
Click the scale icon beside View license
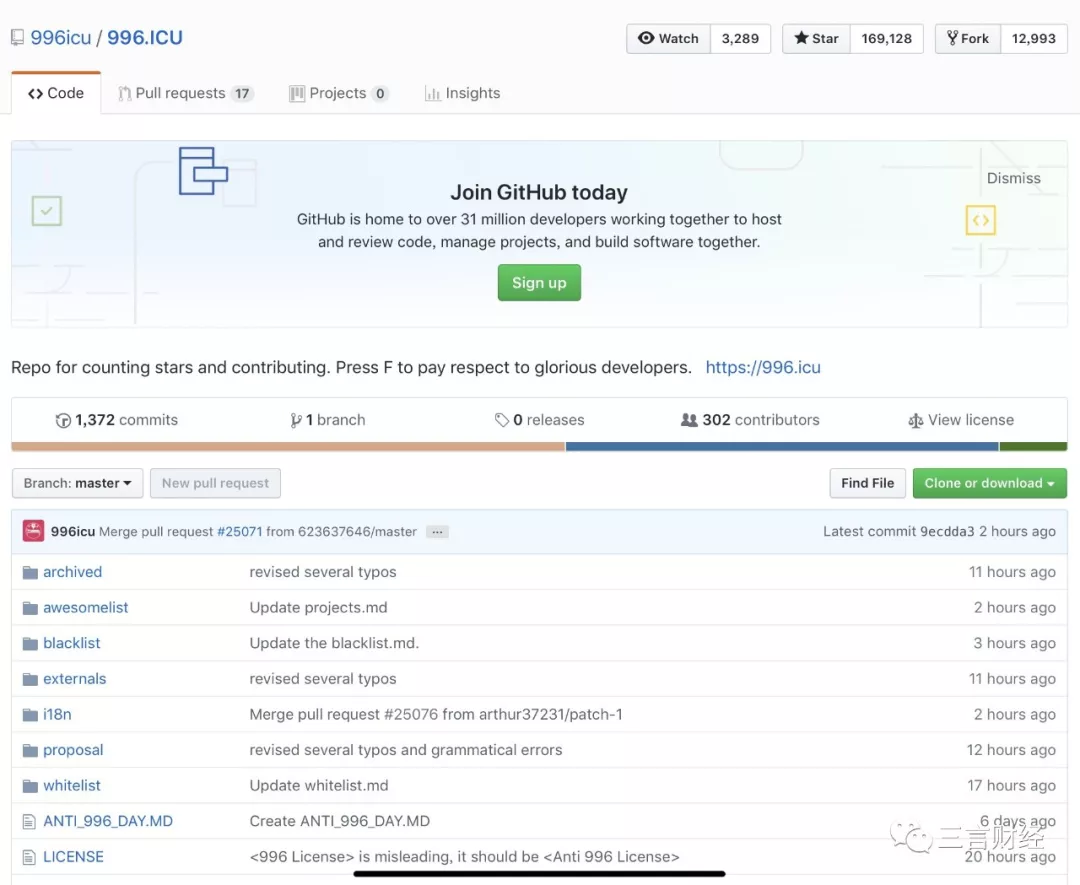[915, 420]
